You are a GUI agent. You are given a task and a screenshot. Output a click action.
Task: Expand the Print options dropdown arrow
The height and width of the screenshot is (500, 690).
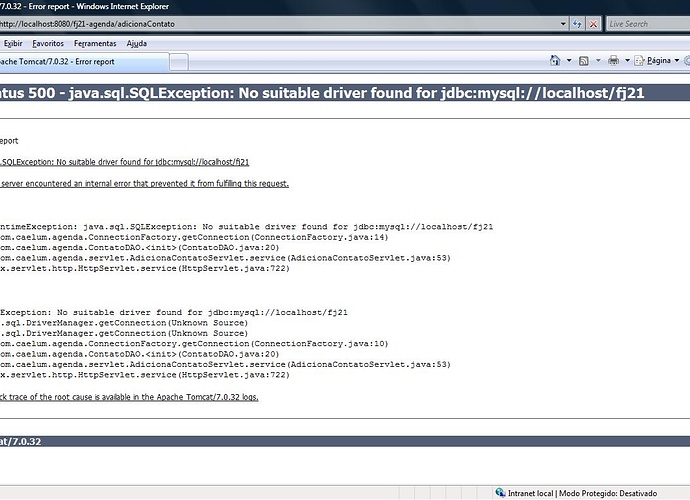[627, 61]
